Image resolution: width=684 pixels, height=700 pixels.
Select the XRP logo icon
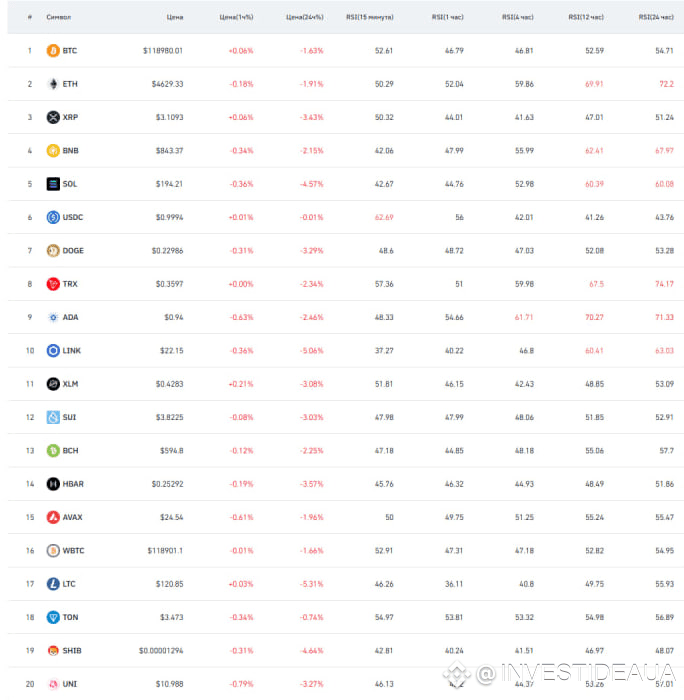click(x=53, y=117)
